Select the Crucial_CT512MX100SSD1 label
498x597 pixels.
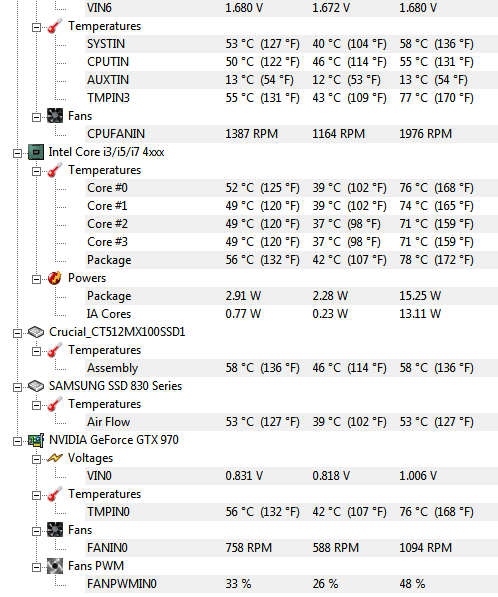(x=117, y=332)
